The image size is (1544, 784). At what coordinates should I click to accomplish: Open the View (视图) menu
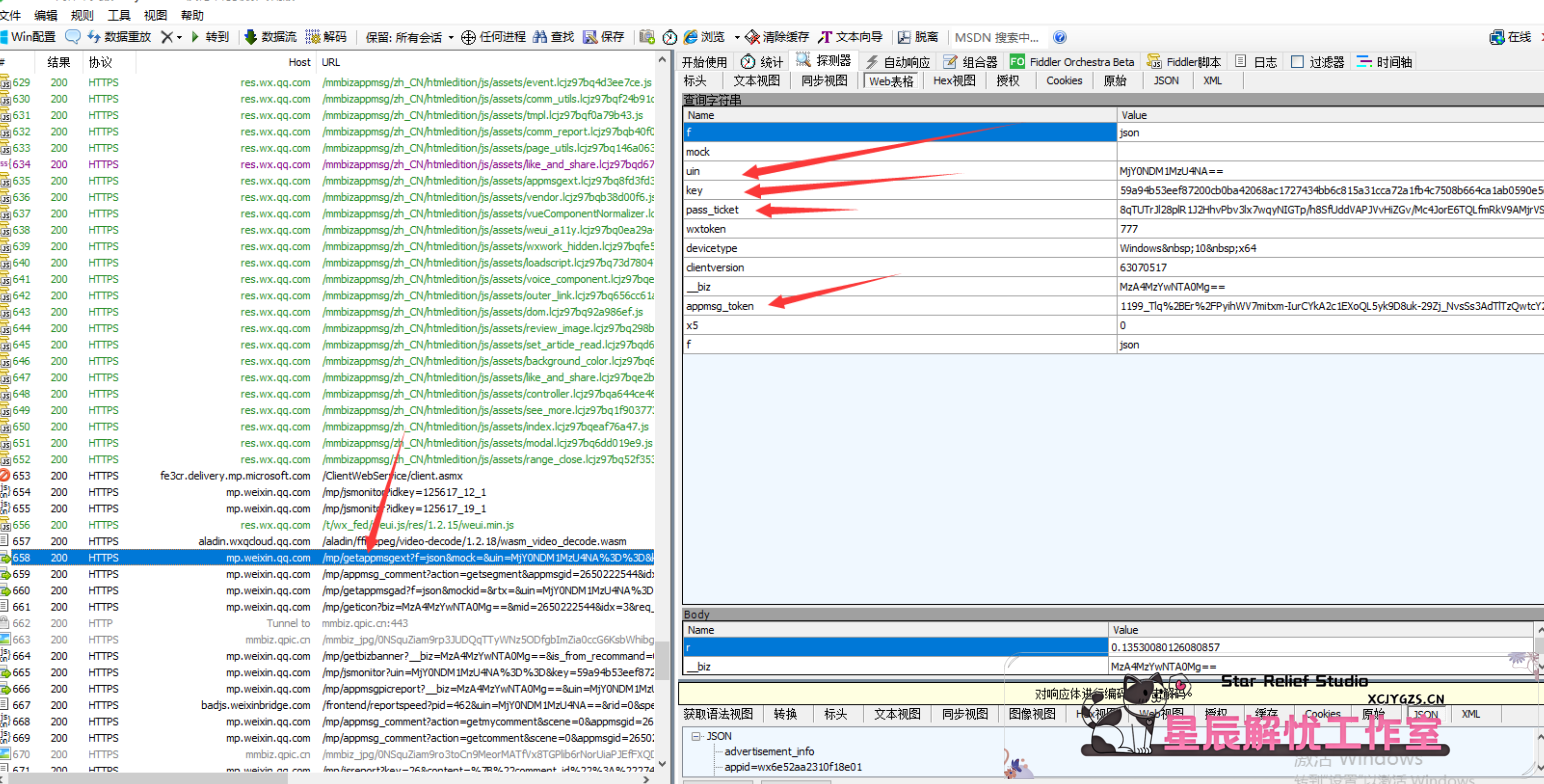pos(156,16)
